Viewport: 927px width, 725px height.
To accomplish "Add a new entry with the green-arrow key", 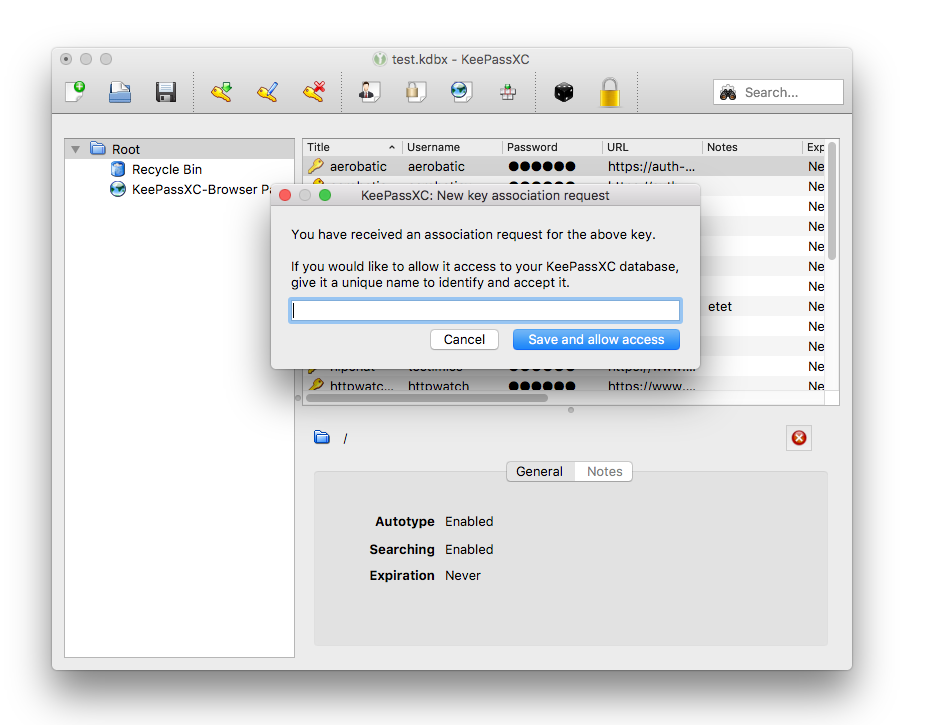I will 221,92.
